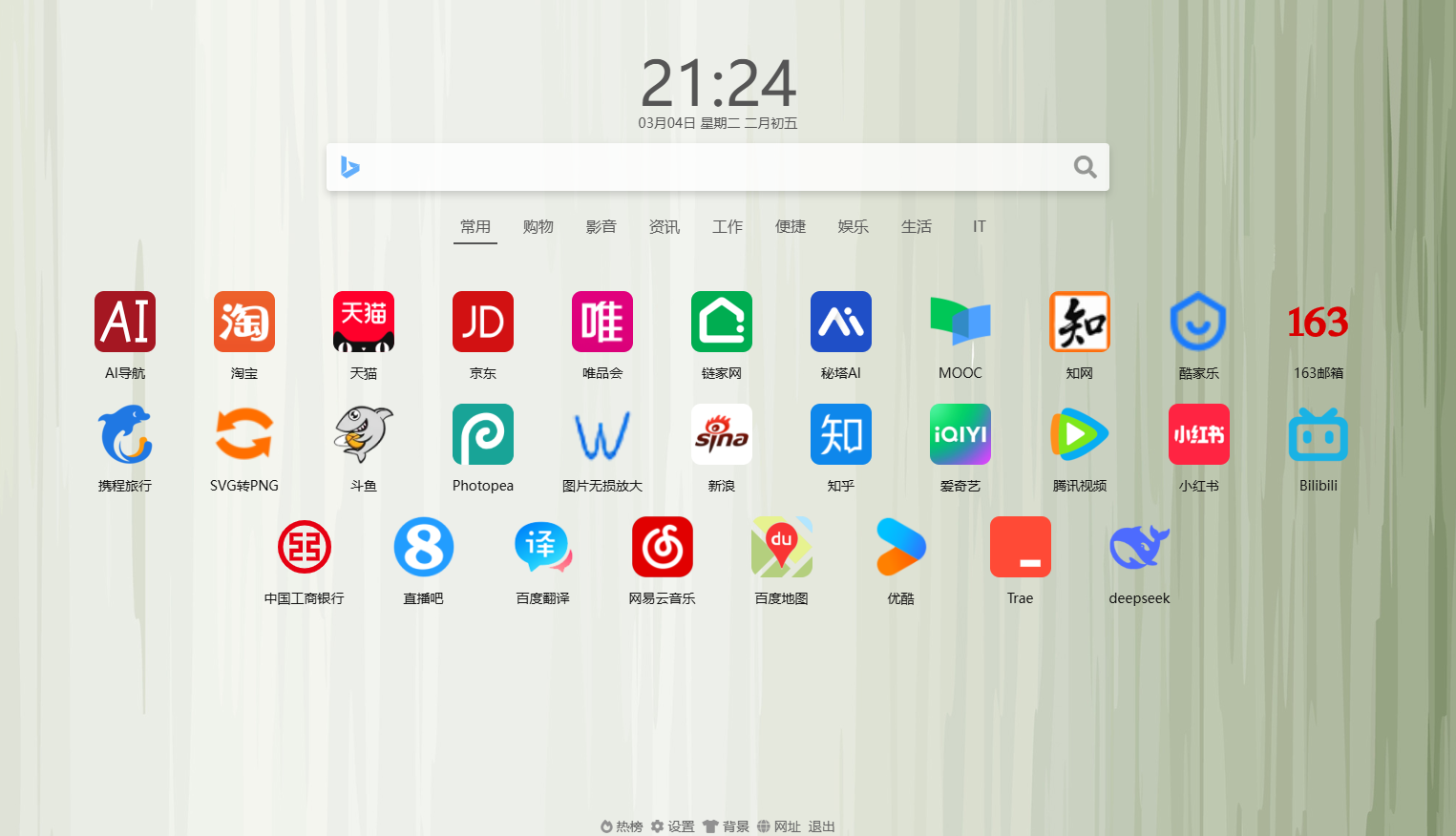Select the 便捷 tab

tap(791, 227)
